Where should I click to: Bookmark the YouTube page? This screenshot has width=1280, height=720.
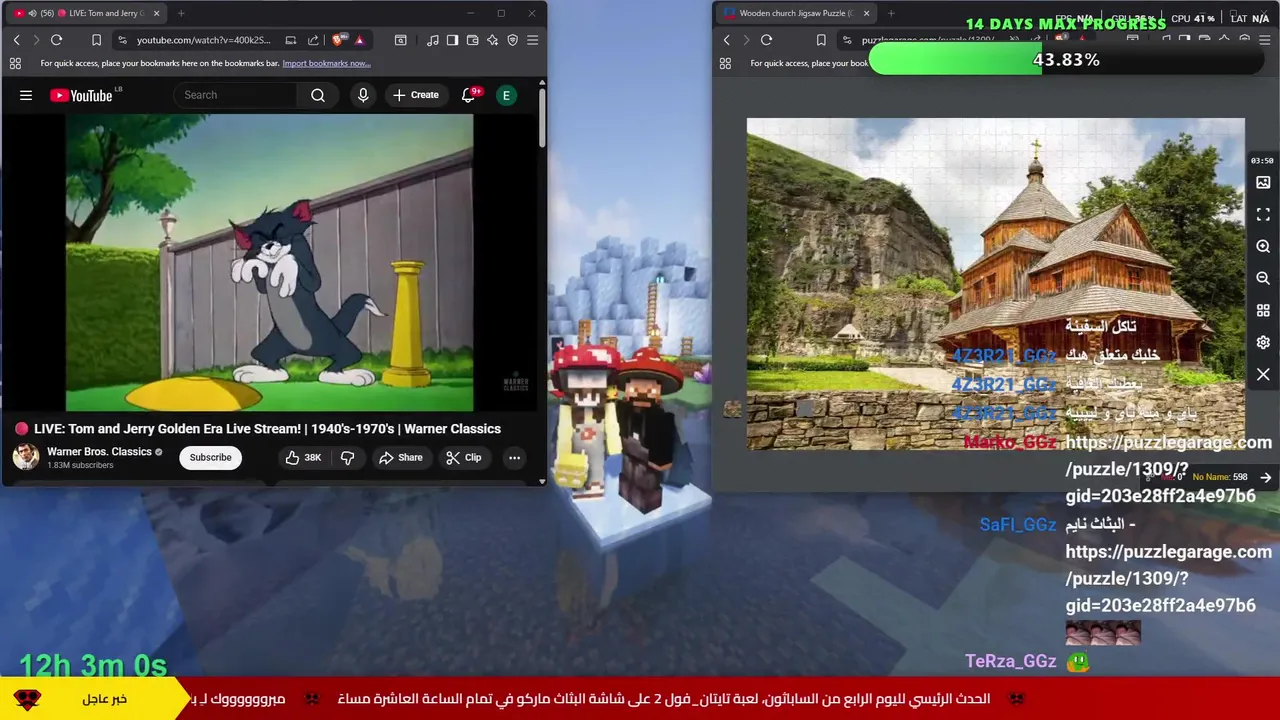coord(96,40)
